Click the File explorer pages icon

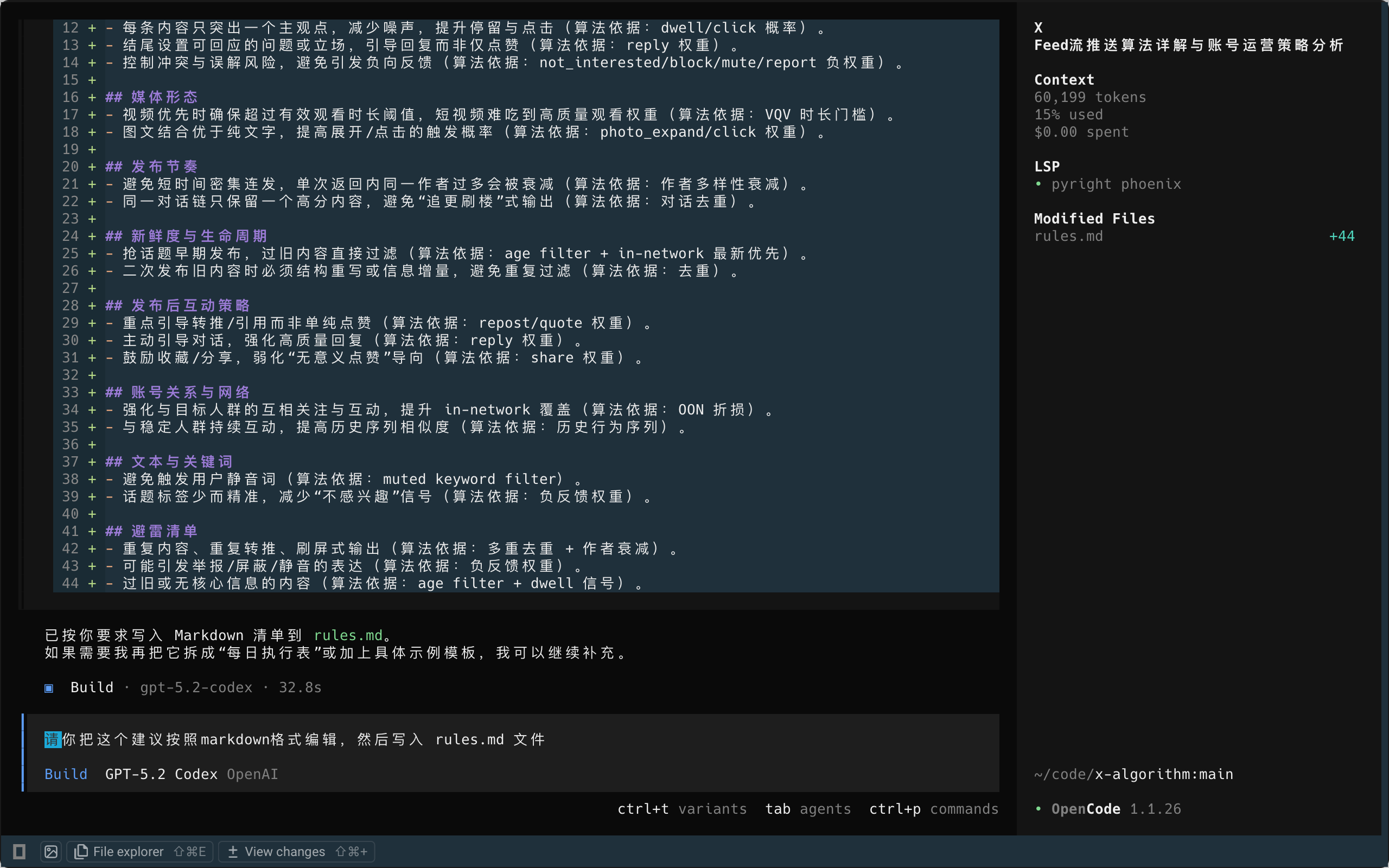[x=81, y=851]
